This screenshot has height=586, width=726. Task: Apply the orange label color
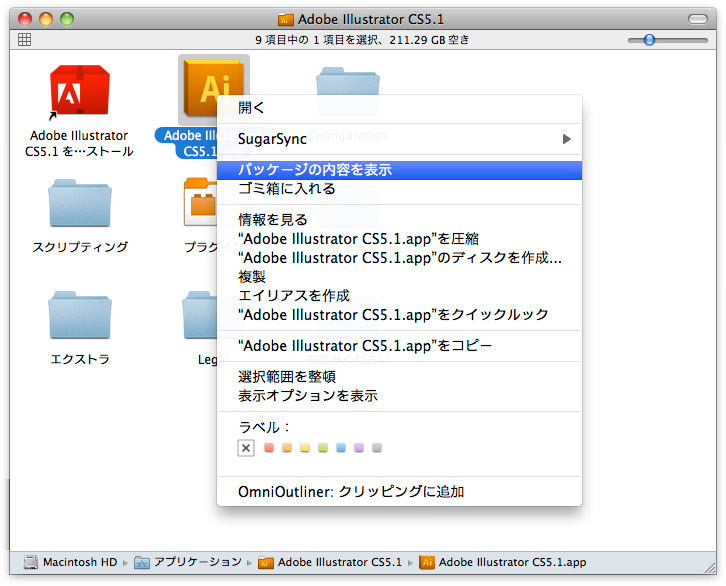pos(287,448)
